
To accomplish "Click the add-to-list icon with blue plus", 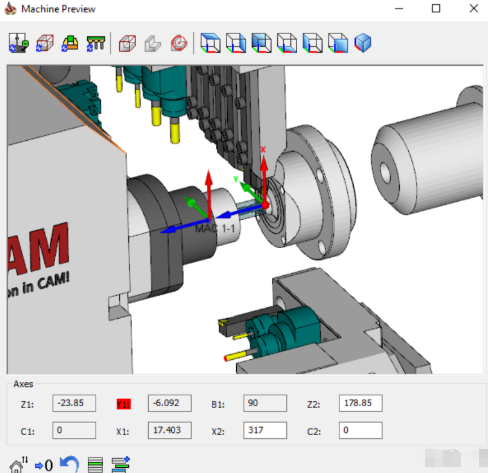I will click(x=120, y=464).
